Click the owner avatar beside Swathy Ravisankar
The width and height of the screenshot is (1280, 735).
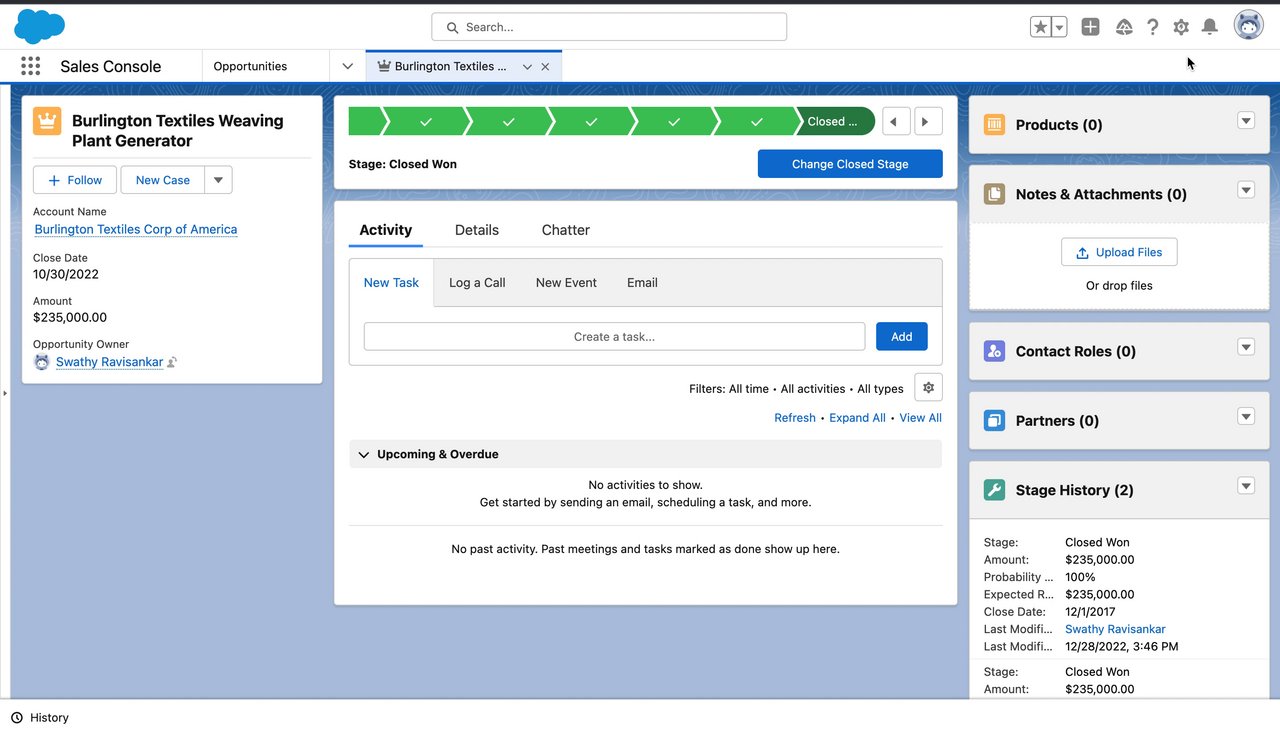click(41, 362)
